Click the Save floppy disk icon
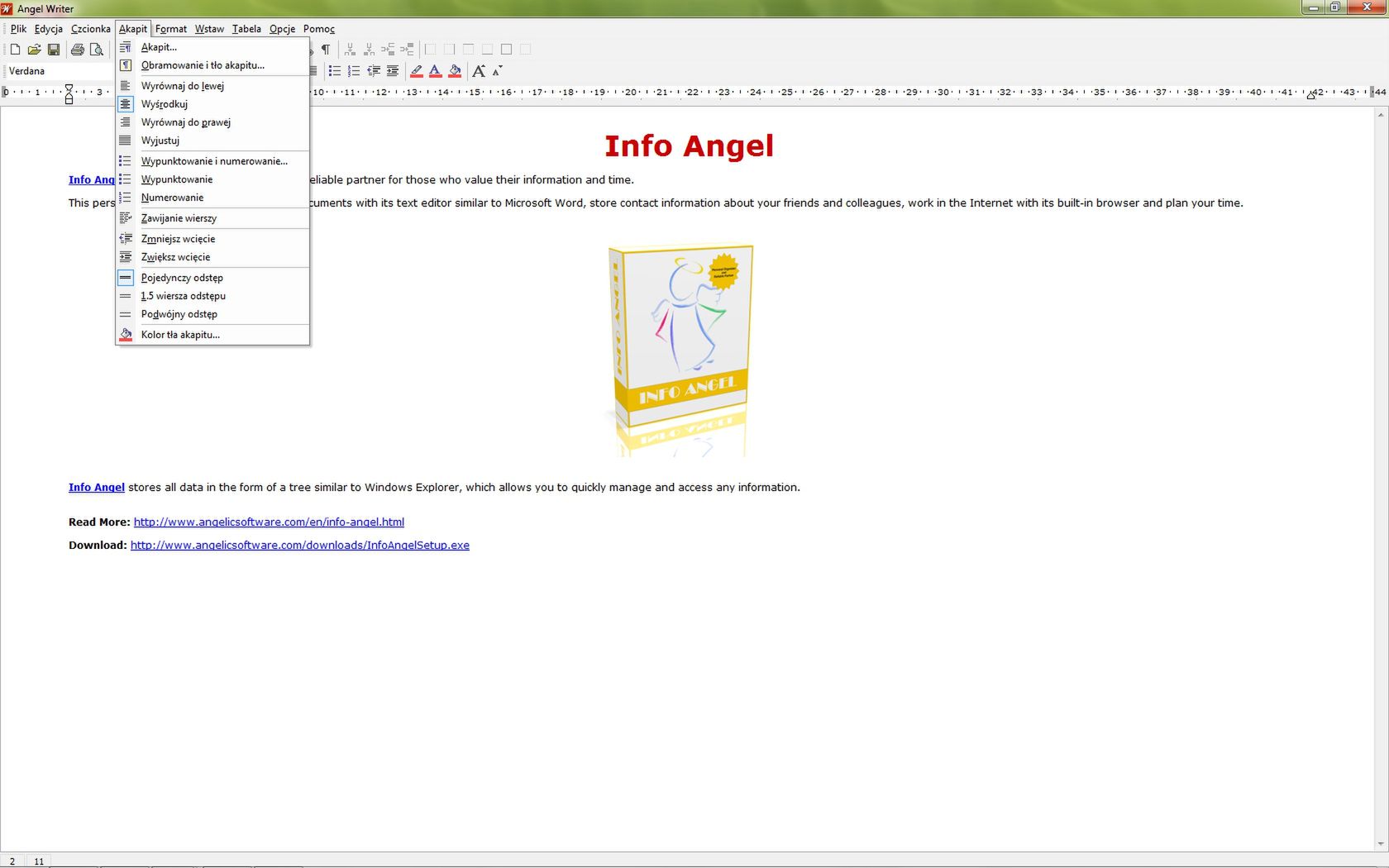The height and width of the screenshot is (868, 1389). click(x=54, y=50)
